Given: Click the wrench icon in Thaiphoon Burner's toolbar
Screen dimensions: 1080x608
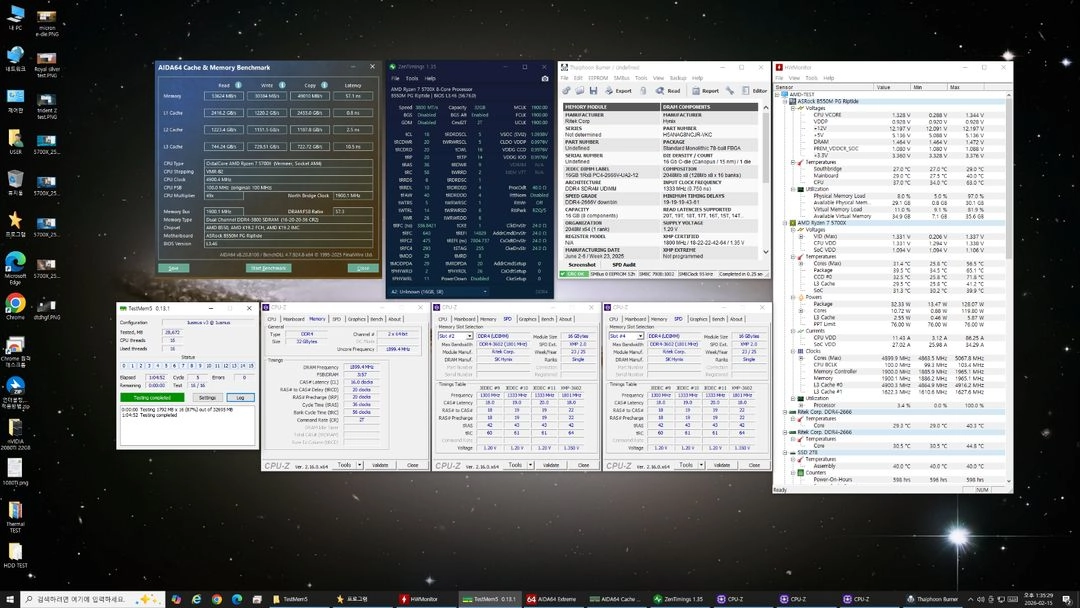Looking at the screenshot, I should (x=729, y=91).
